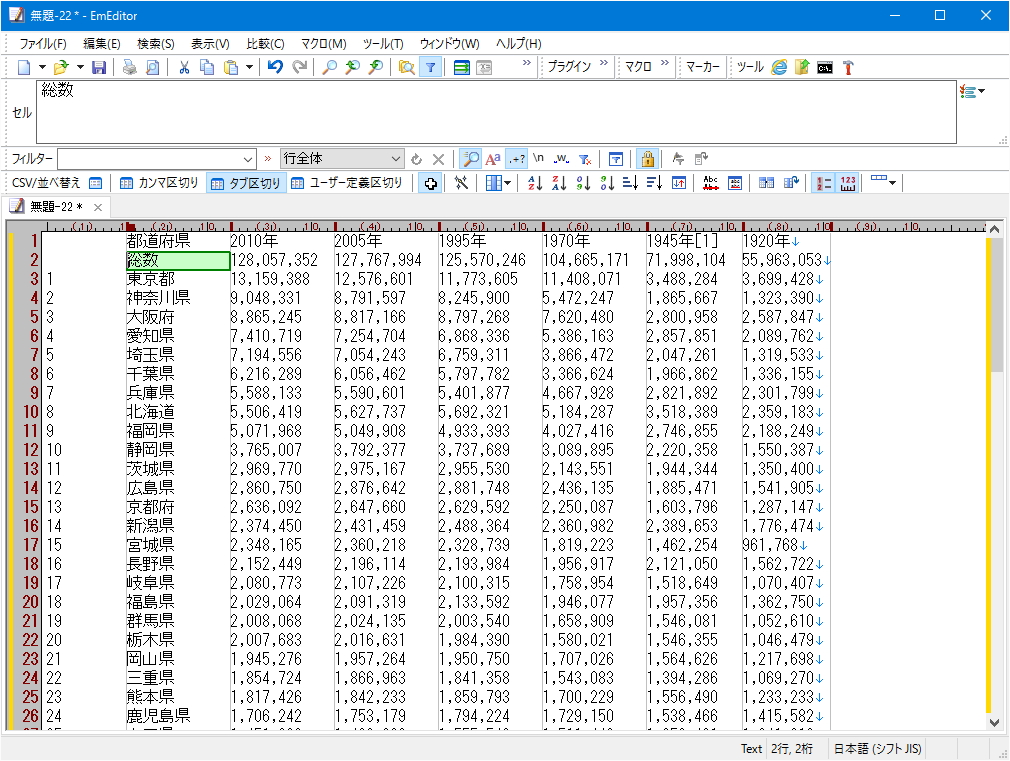Open the 検索(S) menu
Viewport: 1010px width, 761px height.
click(156, 43)
